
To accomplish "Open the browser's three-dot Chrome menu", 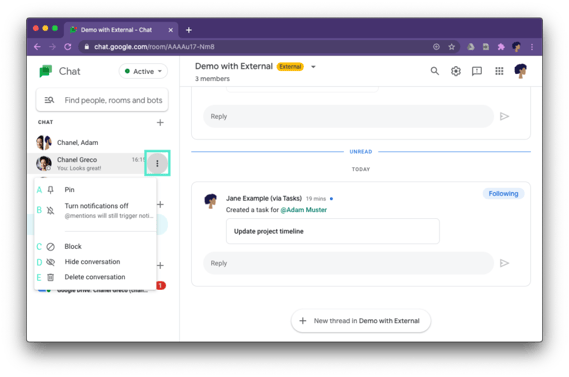I will click(532, 47).
